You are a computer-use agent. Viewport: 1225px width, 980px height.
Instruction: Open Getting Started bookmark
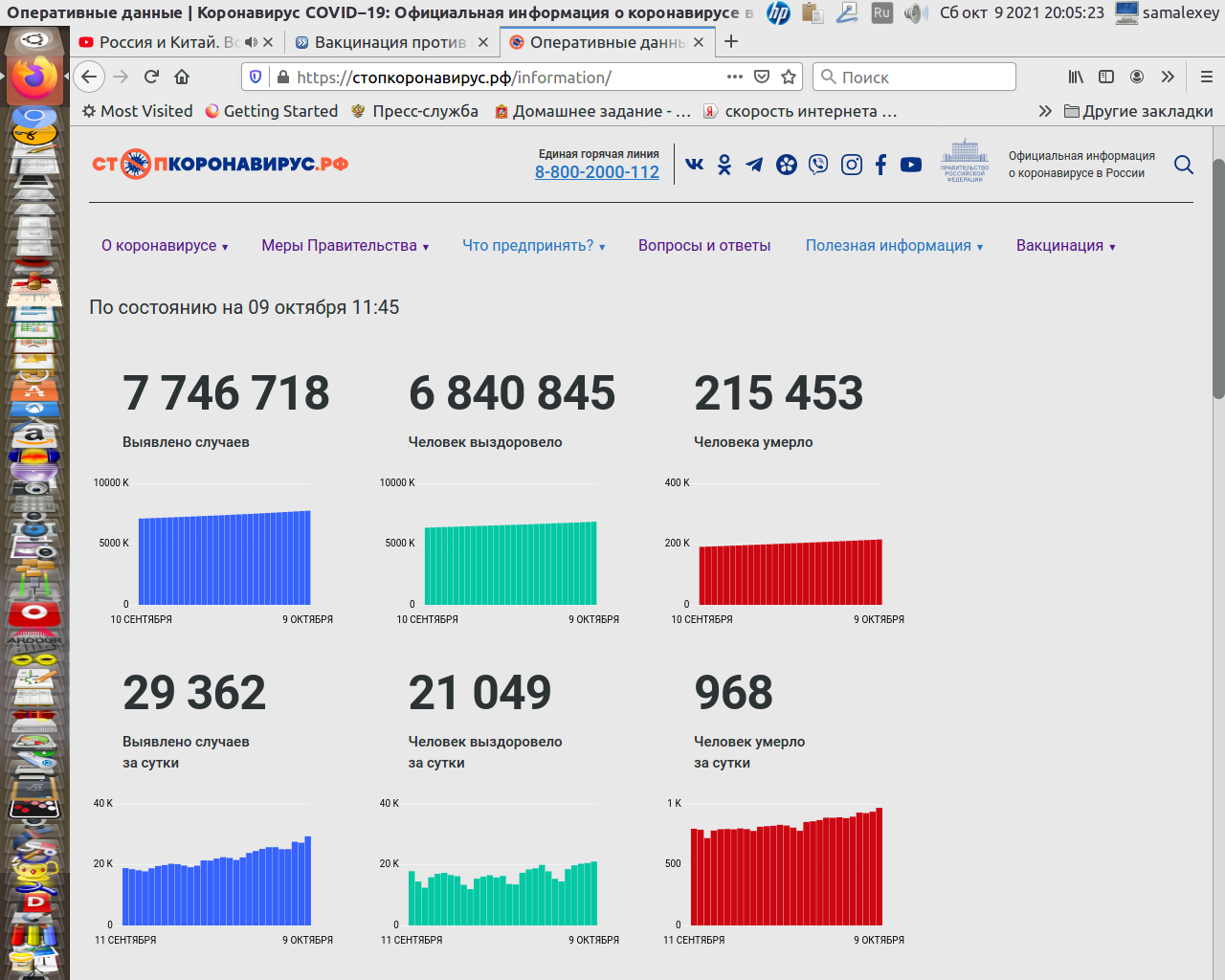272,111
